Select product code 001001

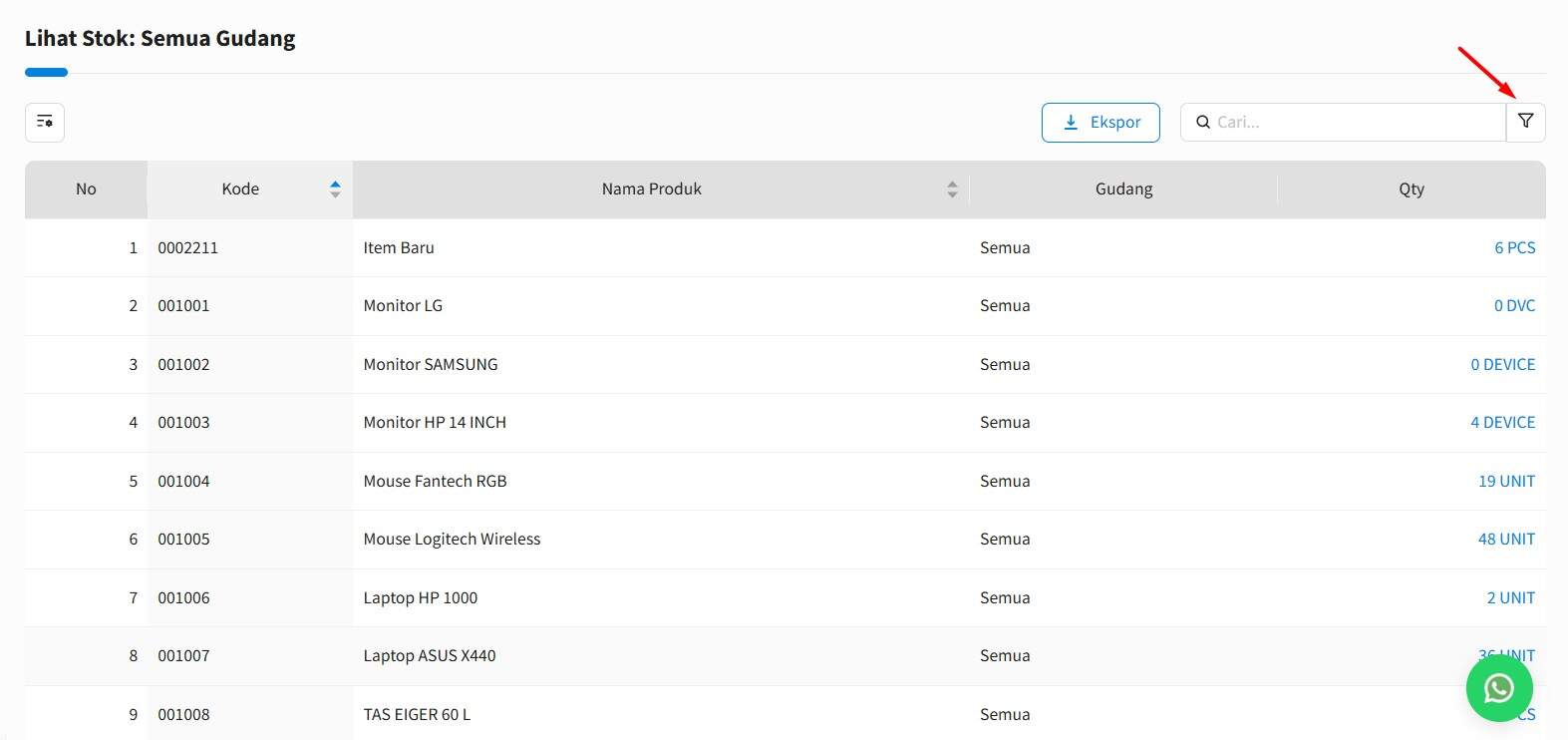183,305
